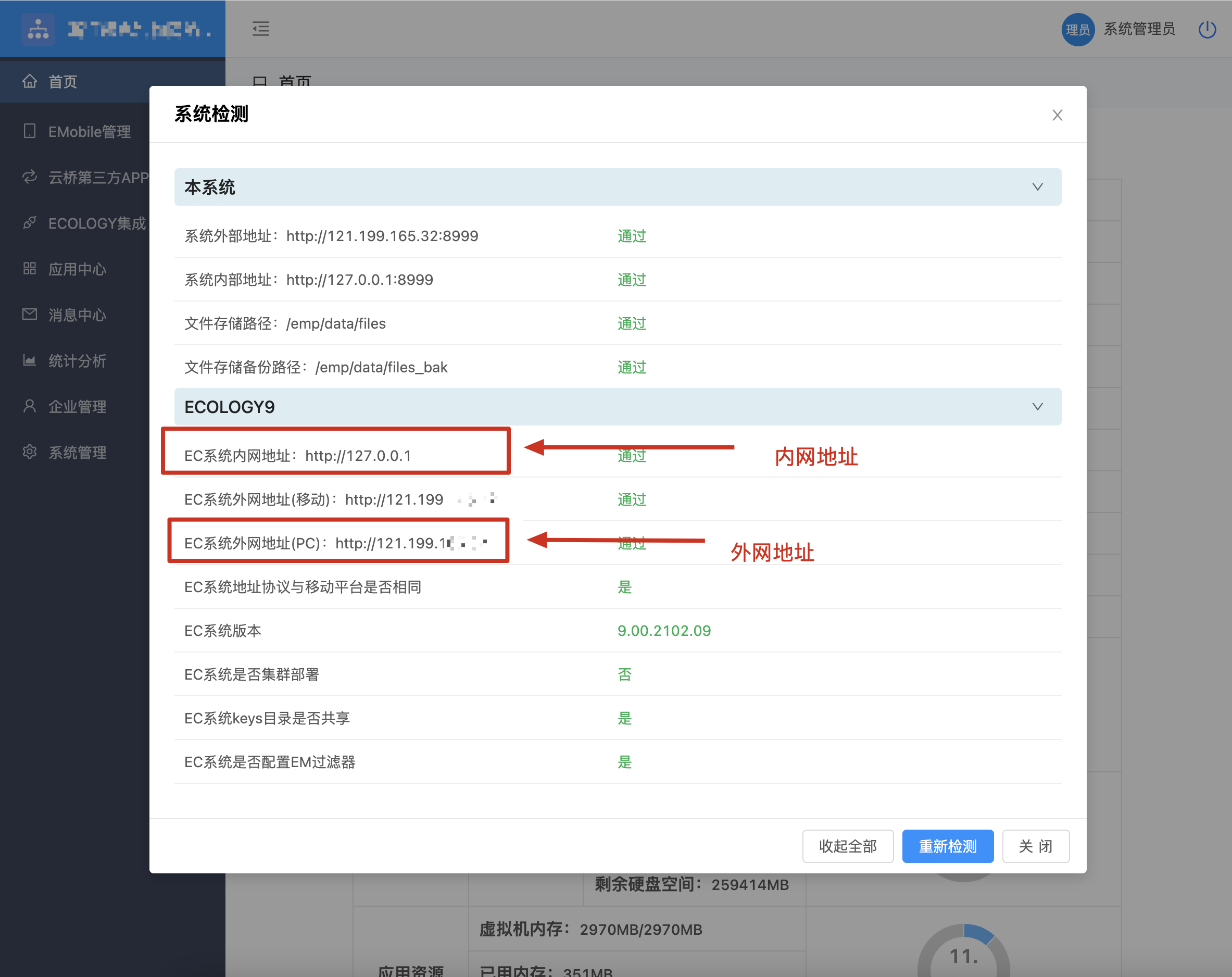
Task: Open the 系统管理员 user menu
Action: click(x=1139, y=29)
